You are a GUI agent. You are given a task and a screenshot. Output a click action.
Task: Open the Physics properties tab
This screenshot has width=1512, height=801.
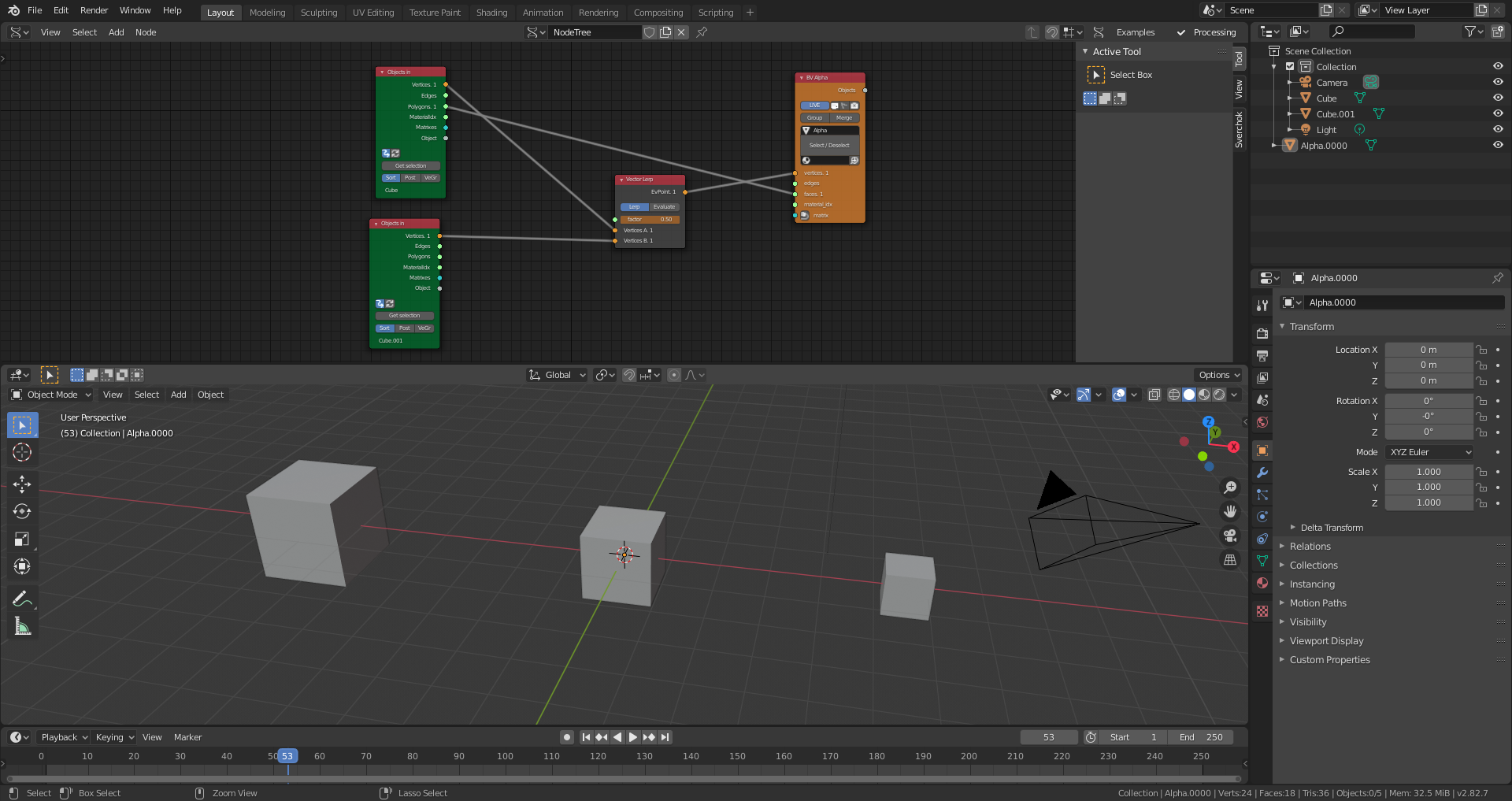click(x=1262, y=516)
